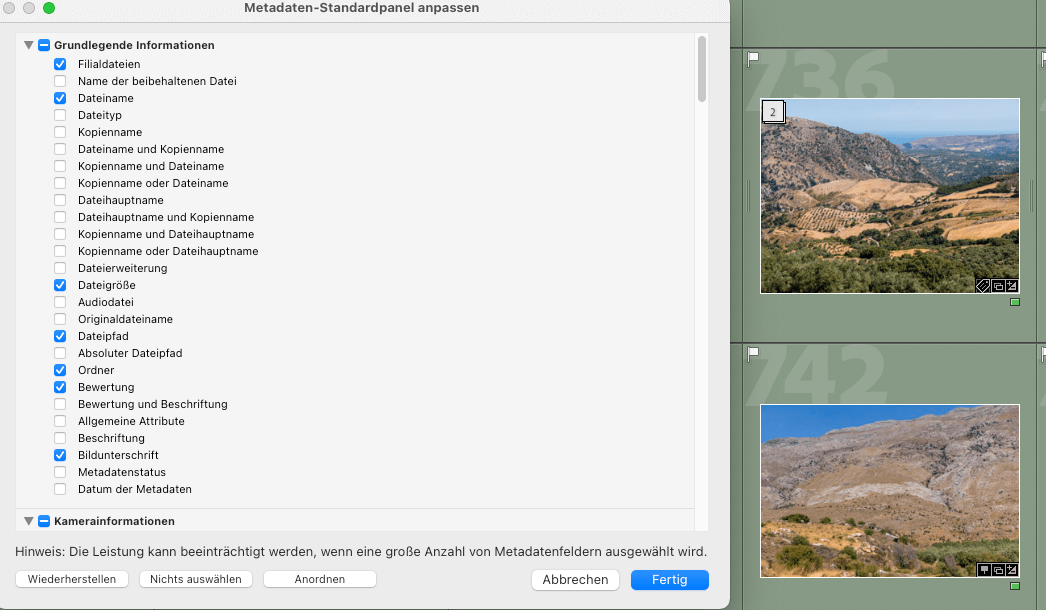Toggle the Kamerainformationen group checkbox
This screenshot has width=1046, height=610.
[x=44, y=521]
